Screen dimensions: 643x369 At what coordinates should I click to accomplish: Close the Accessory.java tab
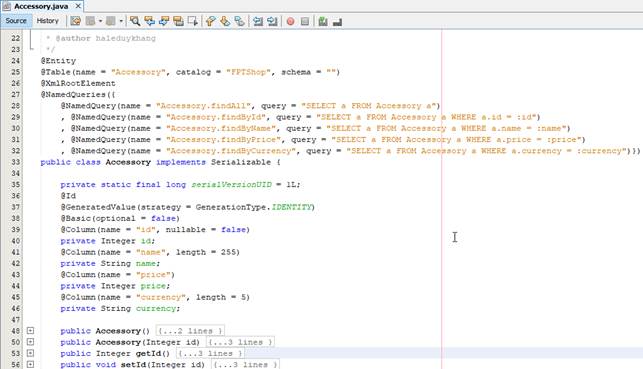(x=78, y=6)
